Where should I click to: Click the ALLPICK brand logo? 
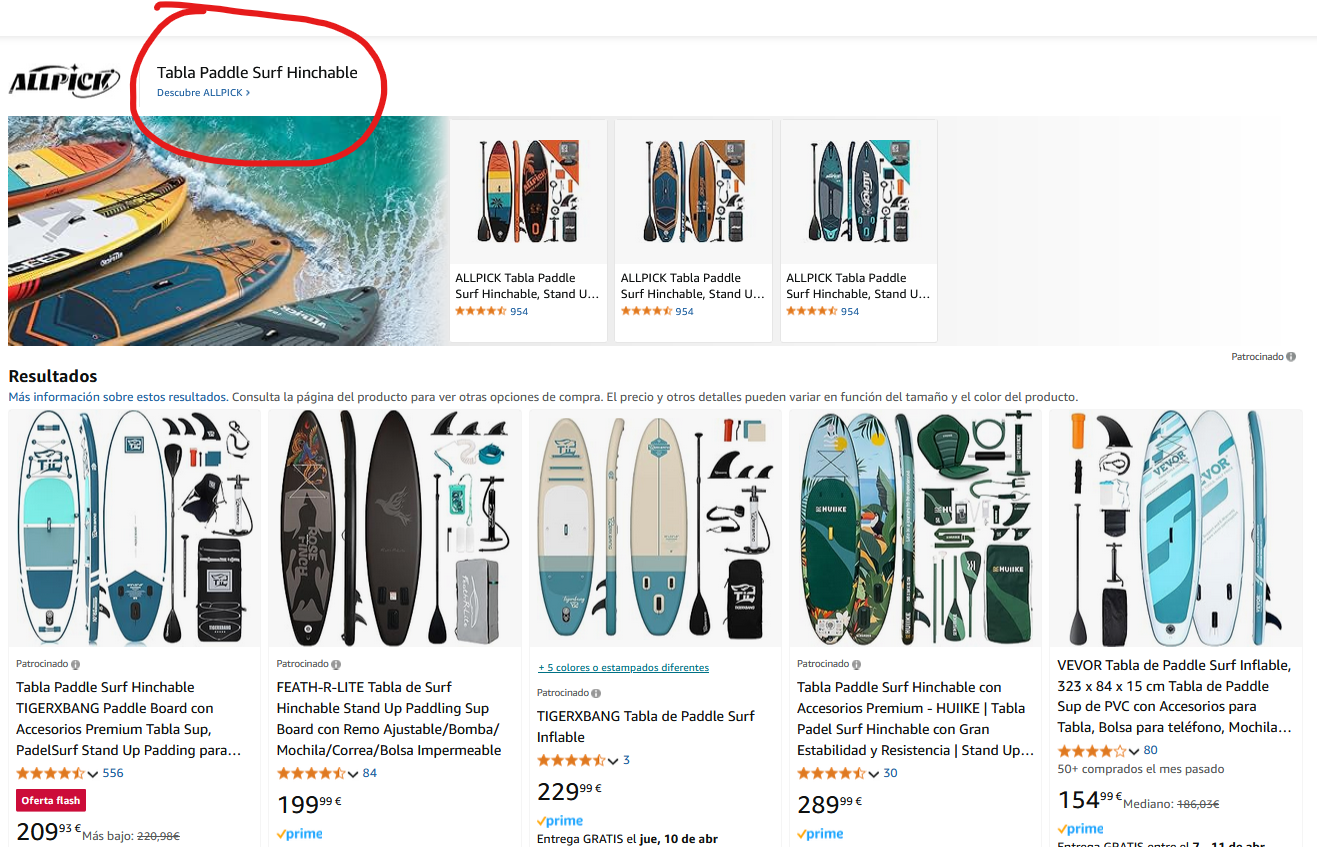pos(64,81)
